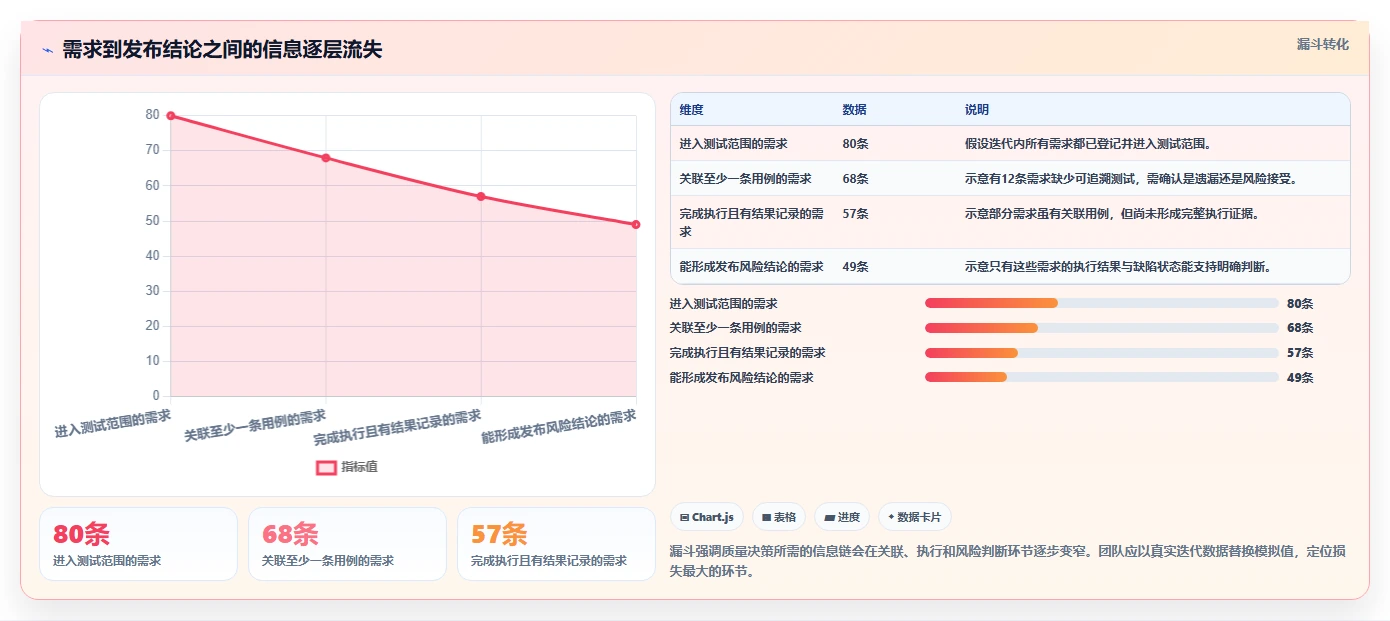
Task: Click the footer paragraph starting 漏斗强调质量决策
Action: 1008,561
